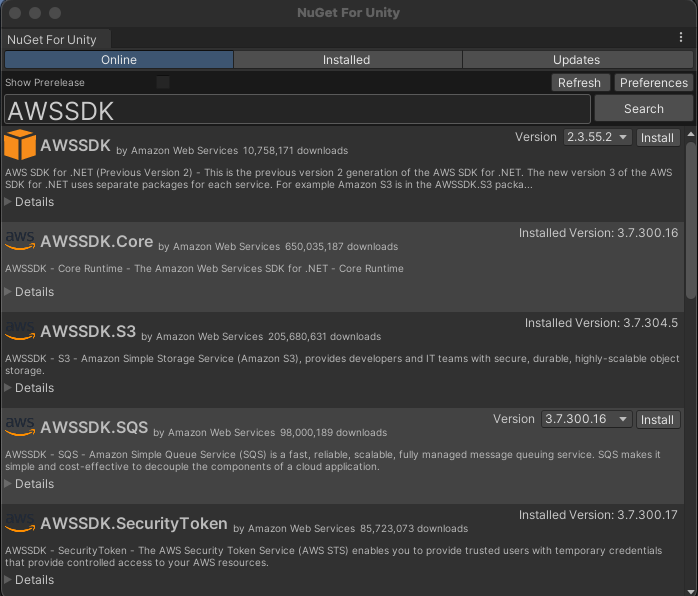The width and height of the screenshot is (698, 596).
Task: Click the scrollbar up arrow
Action: 690,134
